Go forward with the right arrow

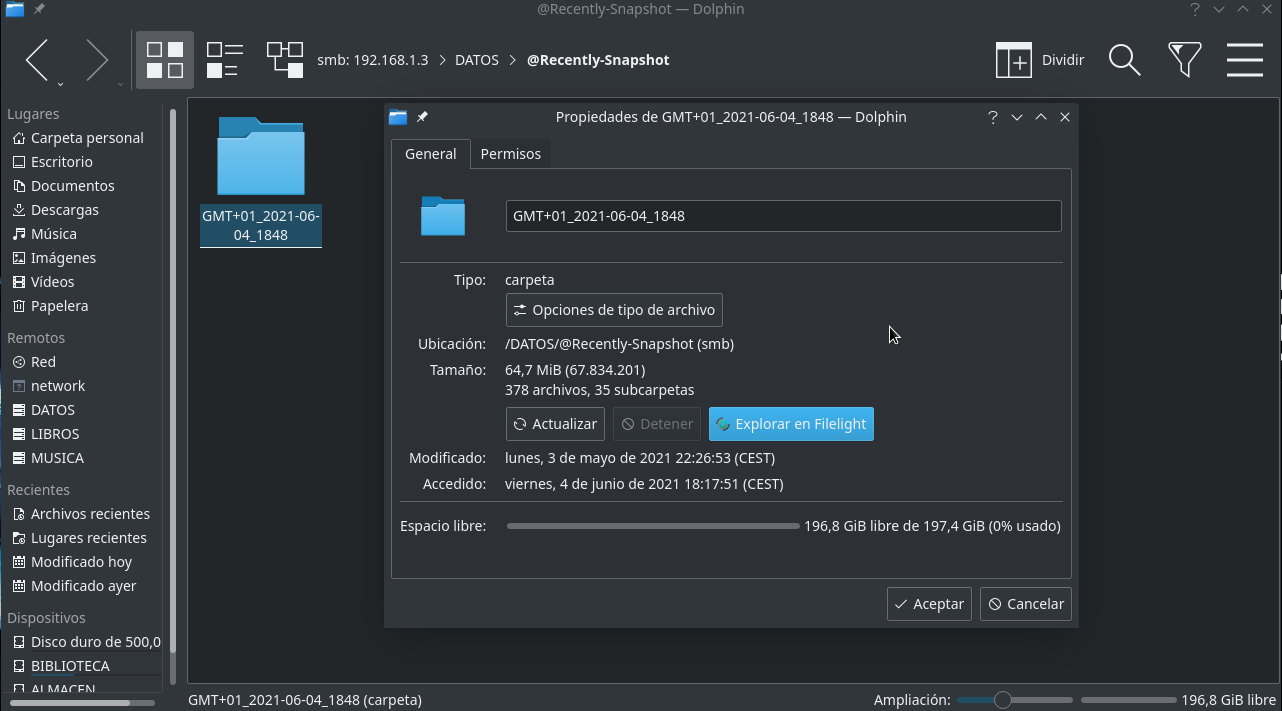click(x=97, y=60)
